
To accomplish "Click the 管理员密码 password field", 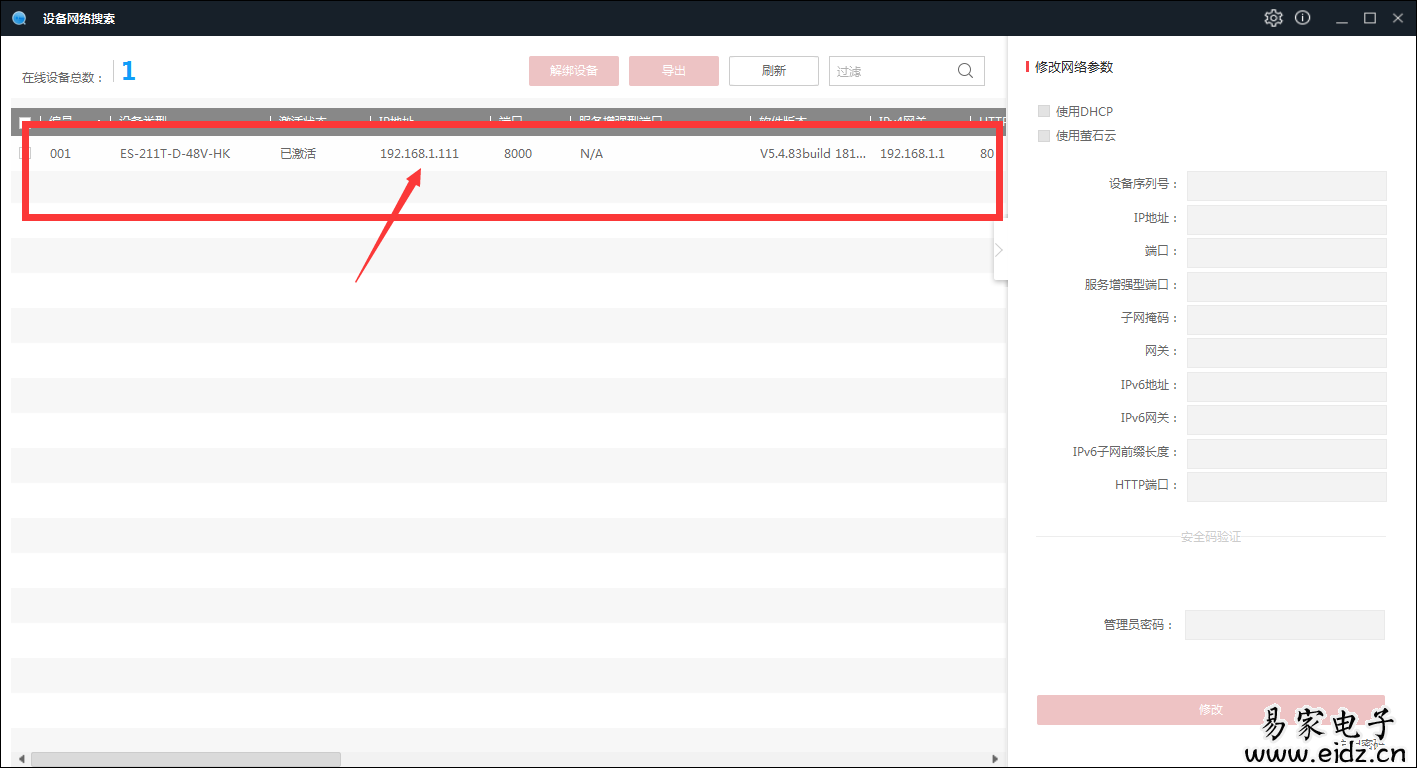I will click(1285, 625).
